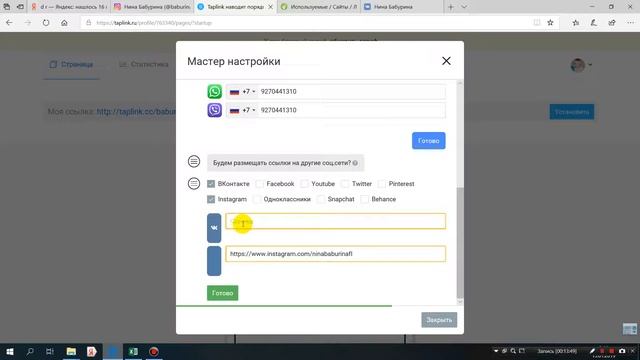Switch to the Instagram Нина Бабурина tab

click(152, 7)
